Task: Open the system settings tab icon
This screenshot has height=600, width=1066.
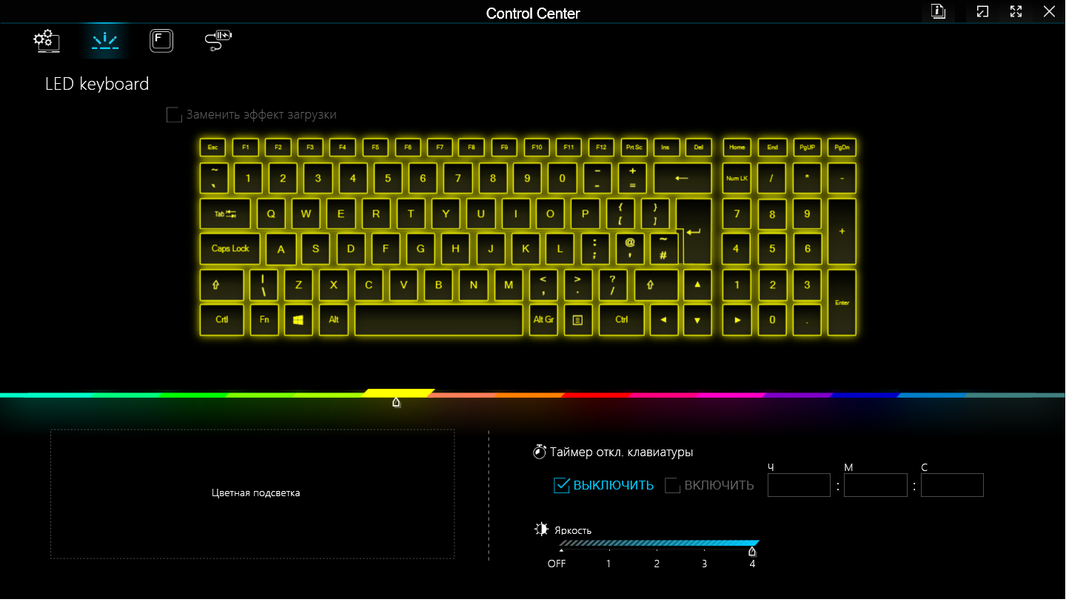Action: click(x=46, y=41)
